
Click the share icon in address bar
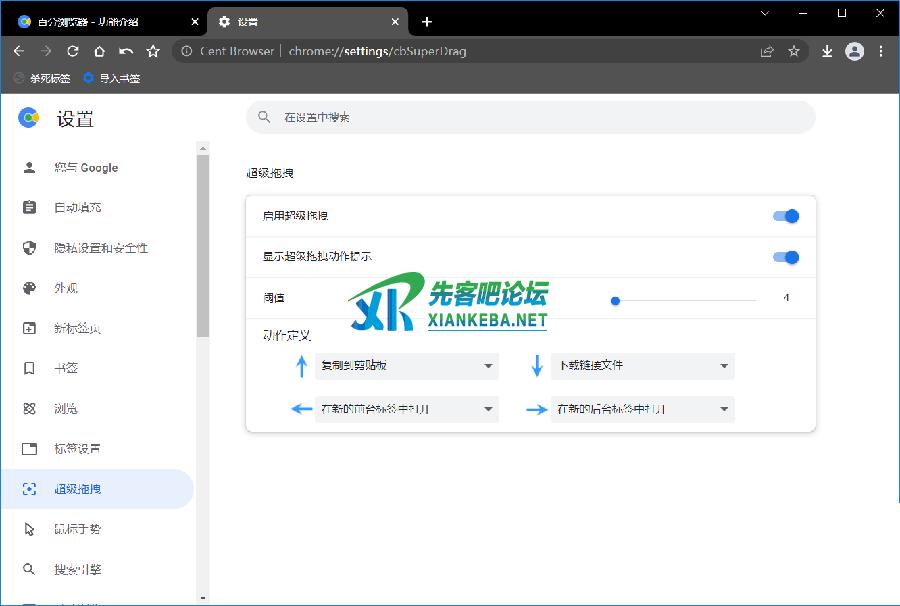(767, 51)
